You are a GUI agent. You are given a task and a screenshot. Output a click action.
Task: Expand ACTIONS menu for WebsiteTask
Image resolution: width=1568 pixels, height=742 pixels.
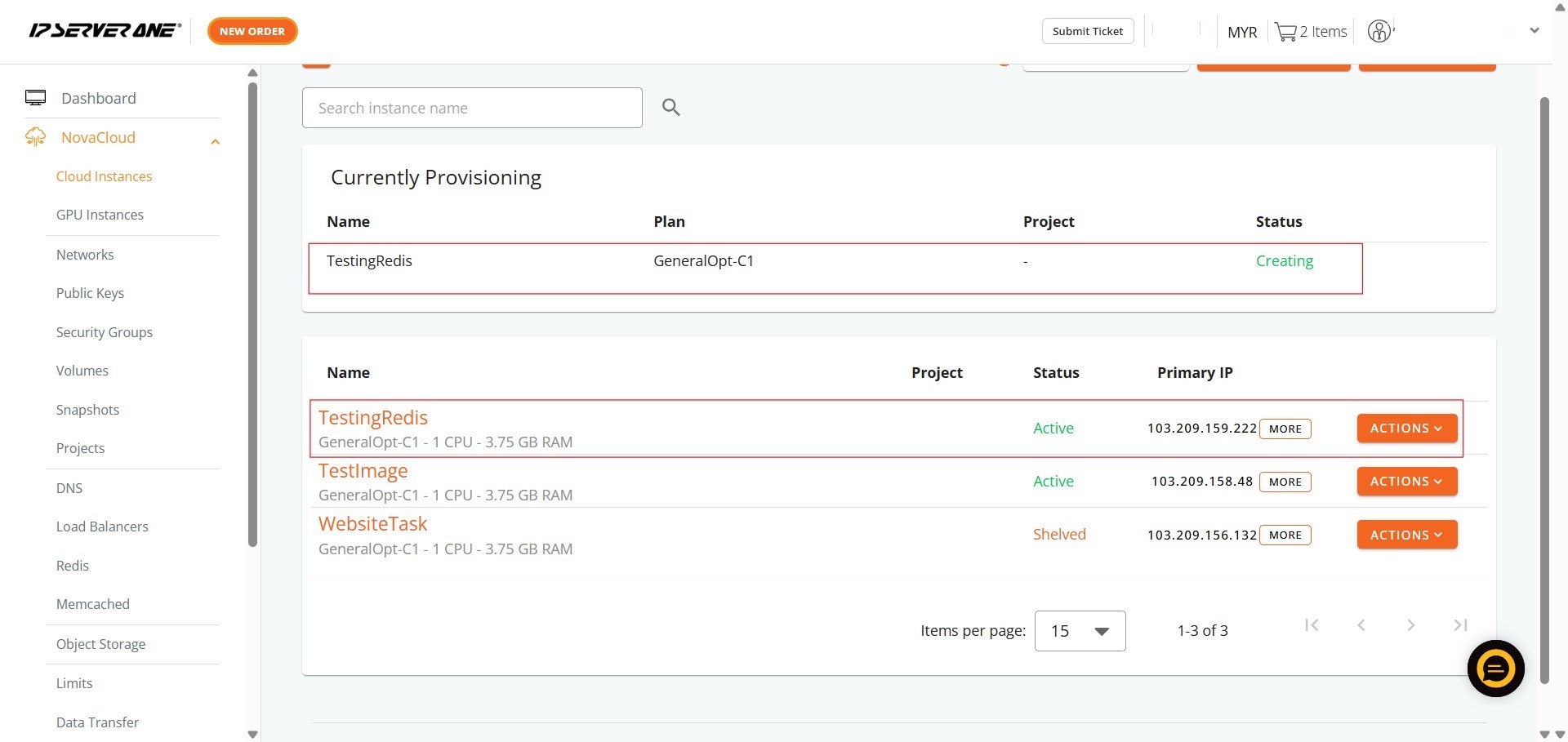[1406, 535]
